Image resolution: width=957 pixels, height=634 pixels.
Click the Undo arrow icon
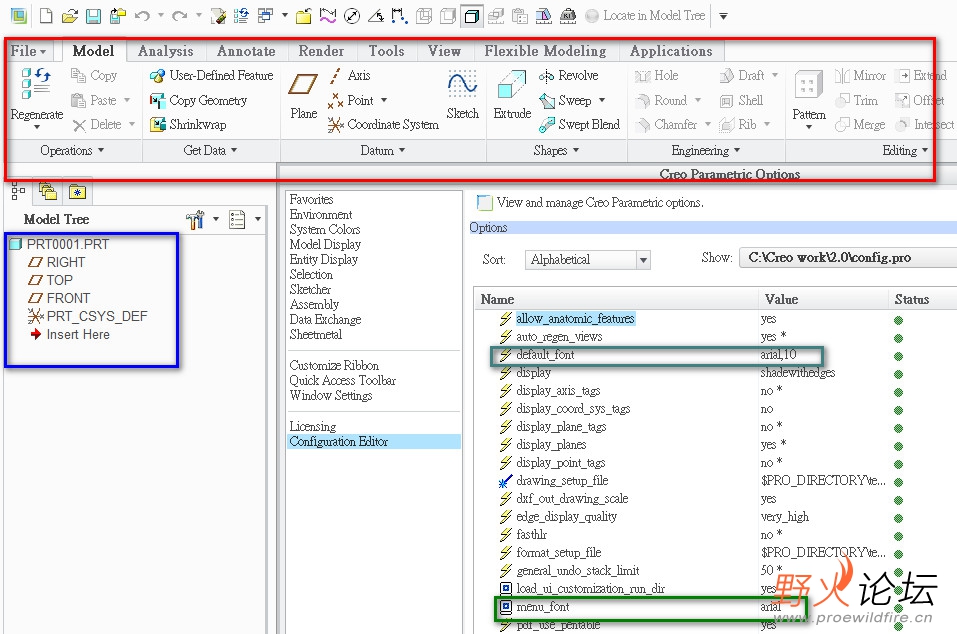click(142, 16)
